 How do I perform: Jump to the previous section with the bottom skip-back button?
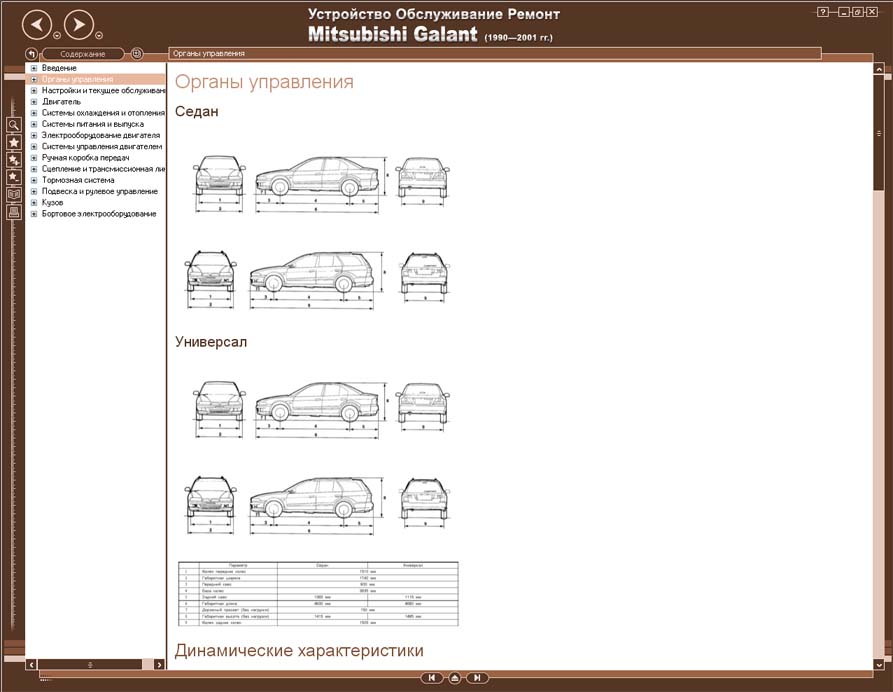click(x=432, y=678)
